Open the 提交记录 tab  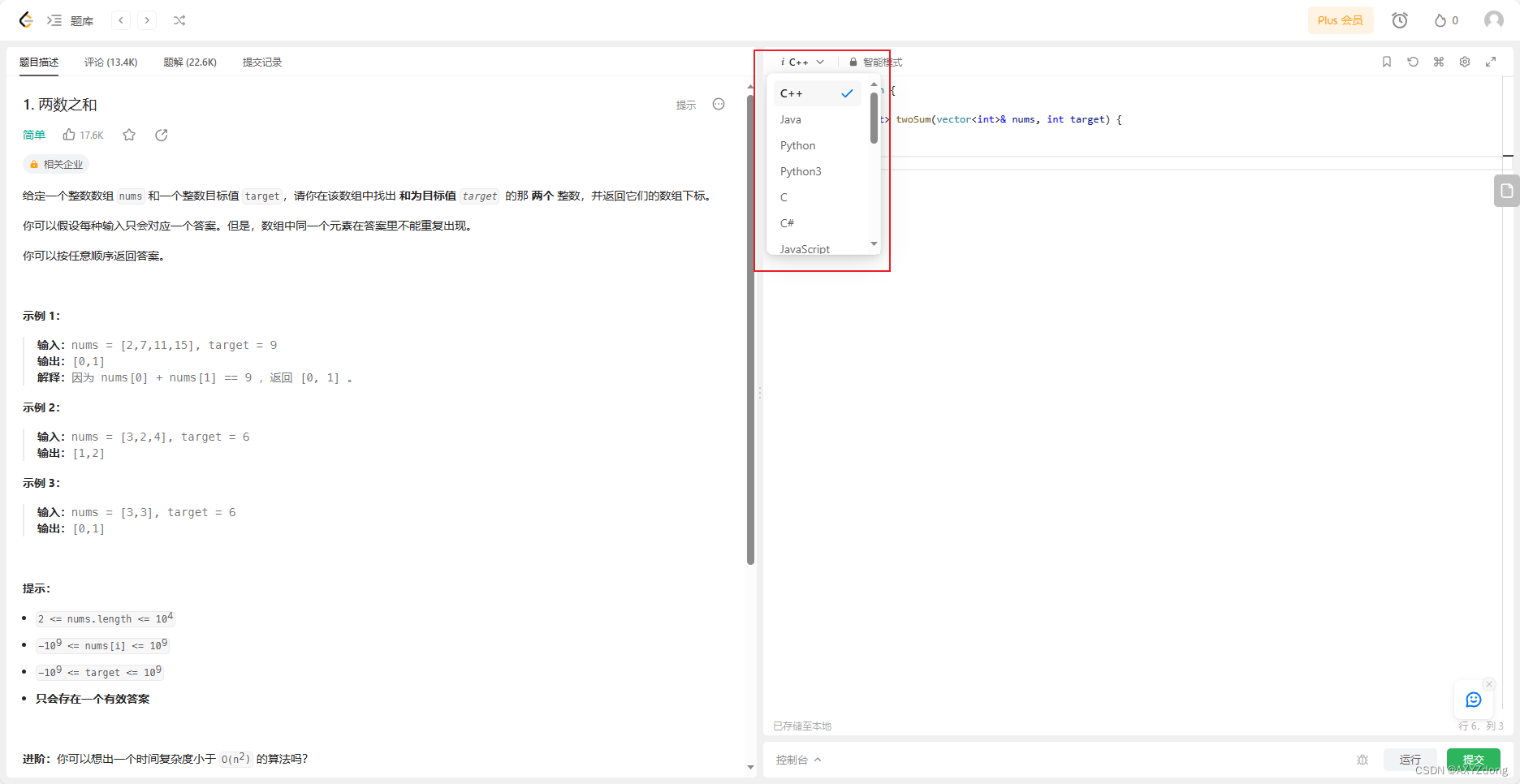pos(262,62)
